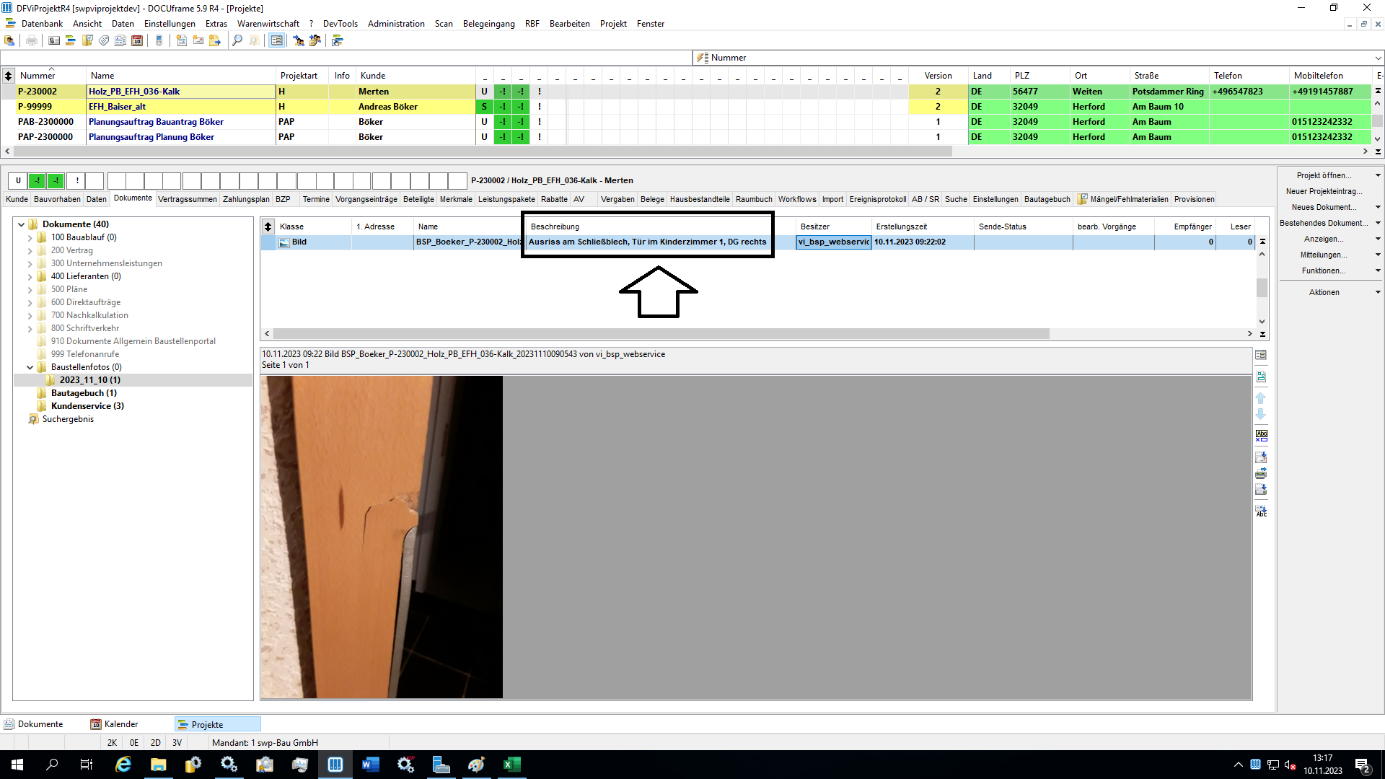The height and width of the screenshot is (779, 1385).
Task: Click the greyed-out printer icon in the toolbar
Action: [32, 40]
